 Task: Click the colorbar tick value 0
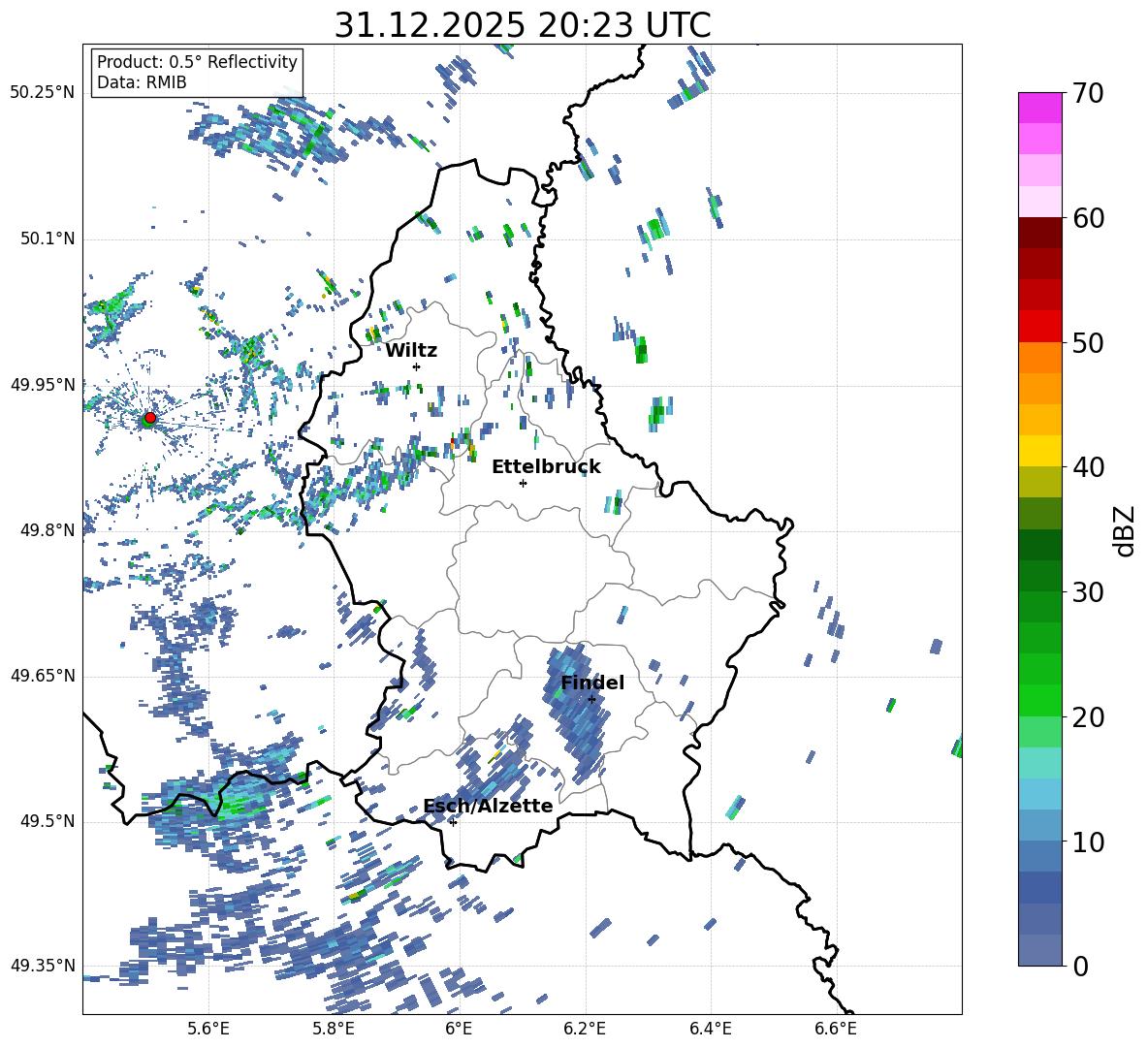click(1081, 966)
